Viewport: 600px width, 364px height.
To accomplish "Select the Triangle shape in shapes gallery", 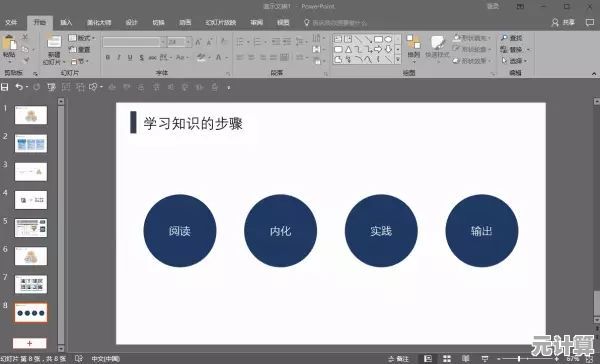I will [348, 49].
